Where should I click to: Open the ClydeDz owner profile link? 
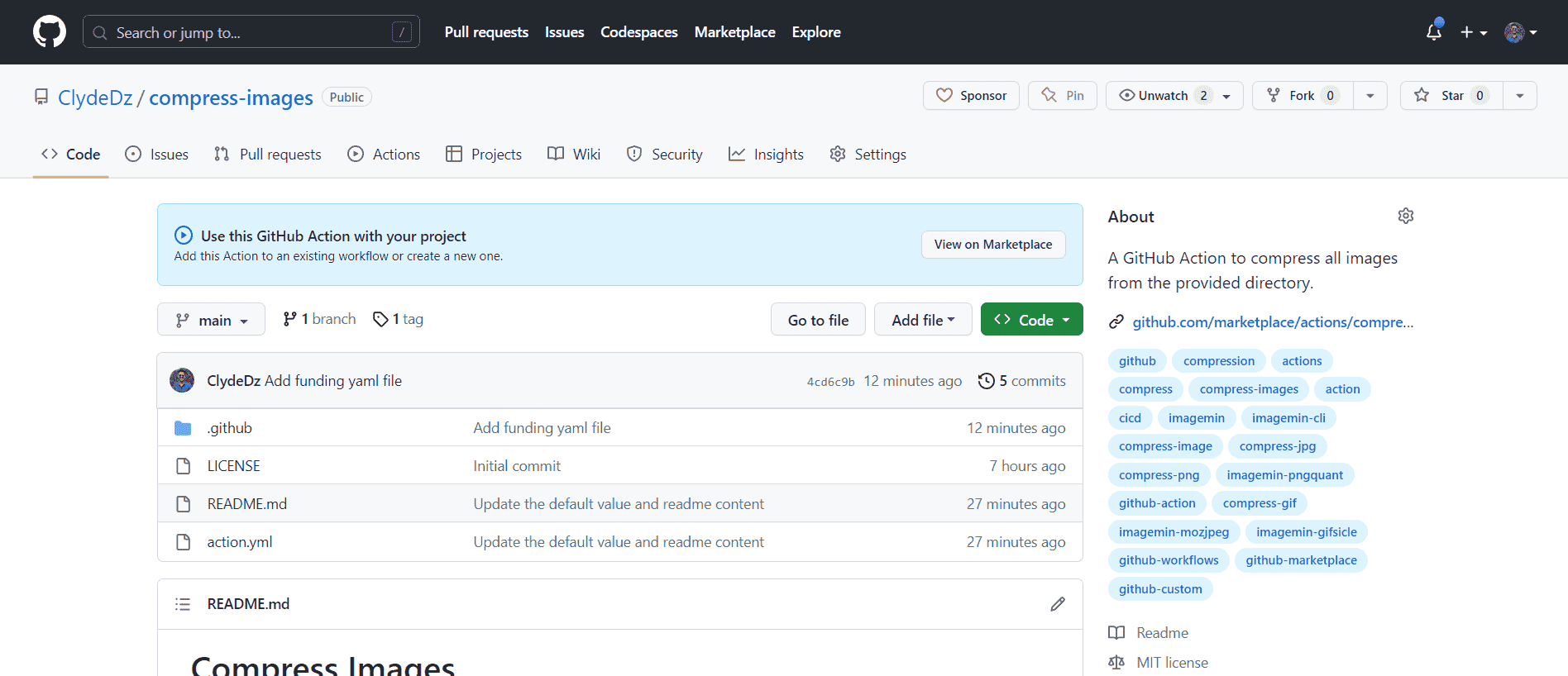point(95,98)
